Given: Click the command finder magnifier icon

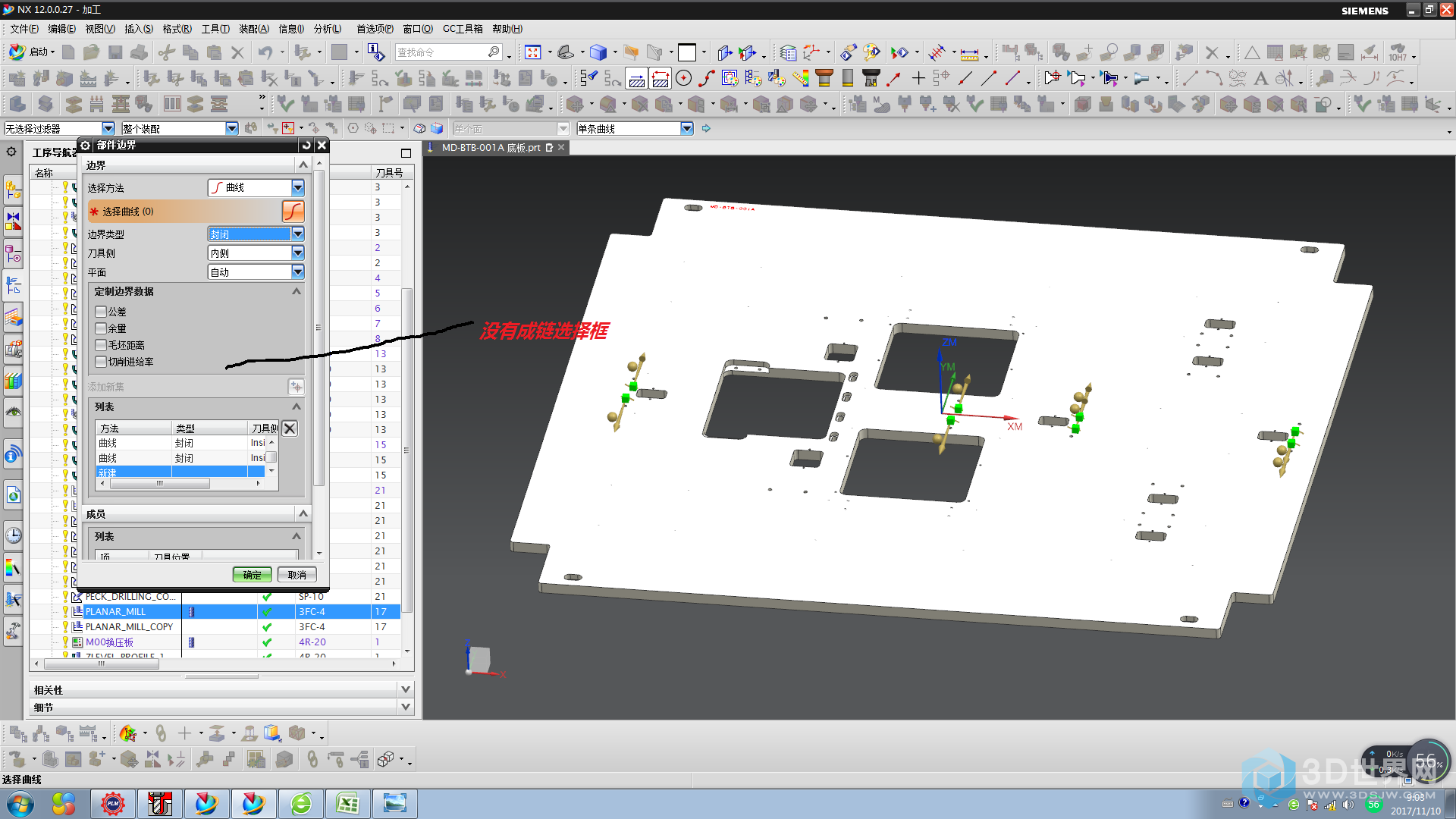Looking at the screenshot, I should 494,52.
